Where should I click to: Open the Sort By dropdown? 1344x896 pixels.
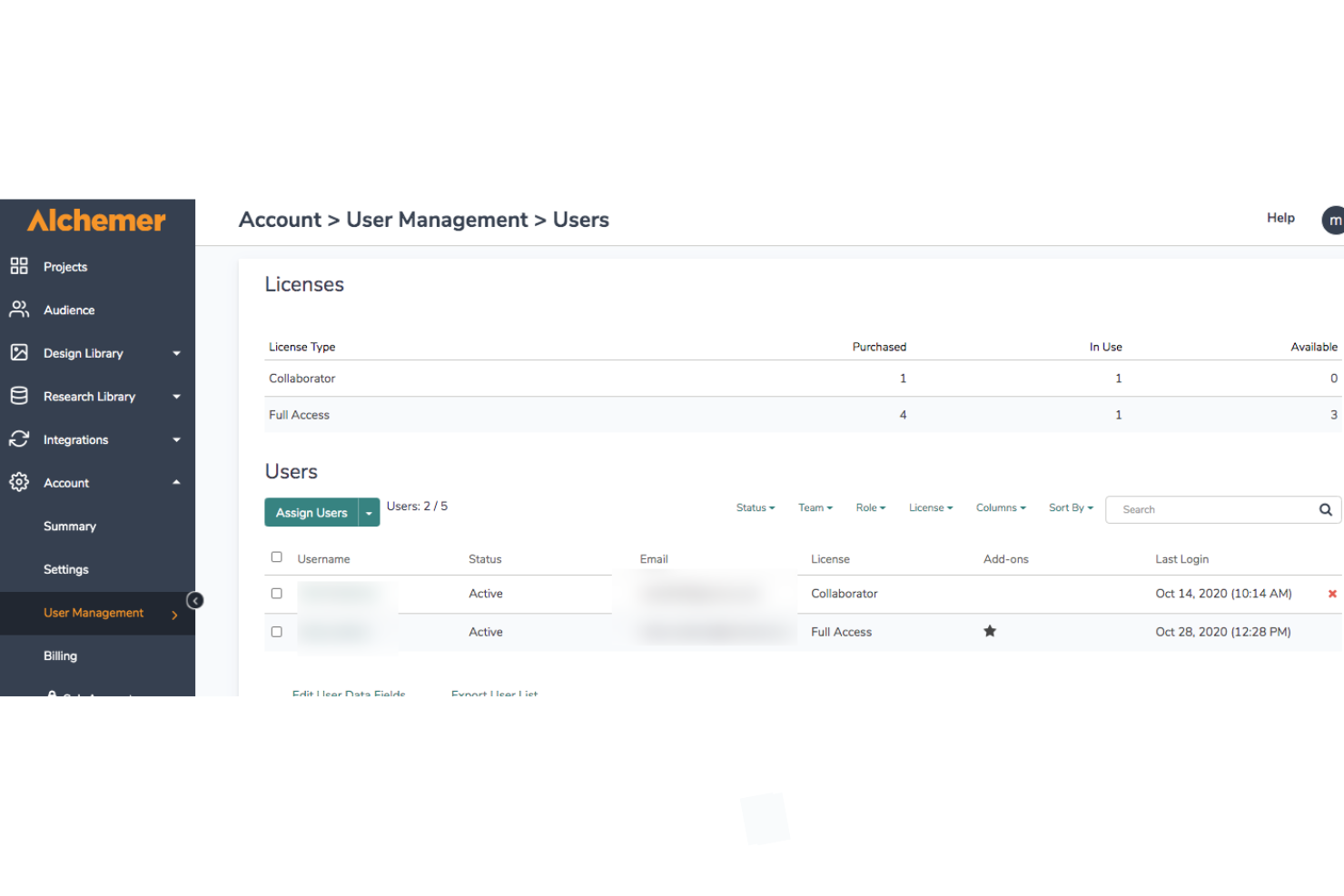pos(1071,508)
